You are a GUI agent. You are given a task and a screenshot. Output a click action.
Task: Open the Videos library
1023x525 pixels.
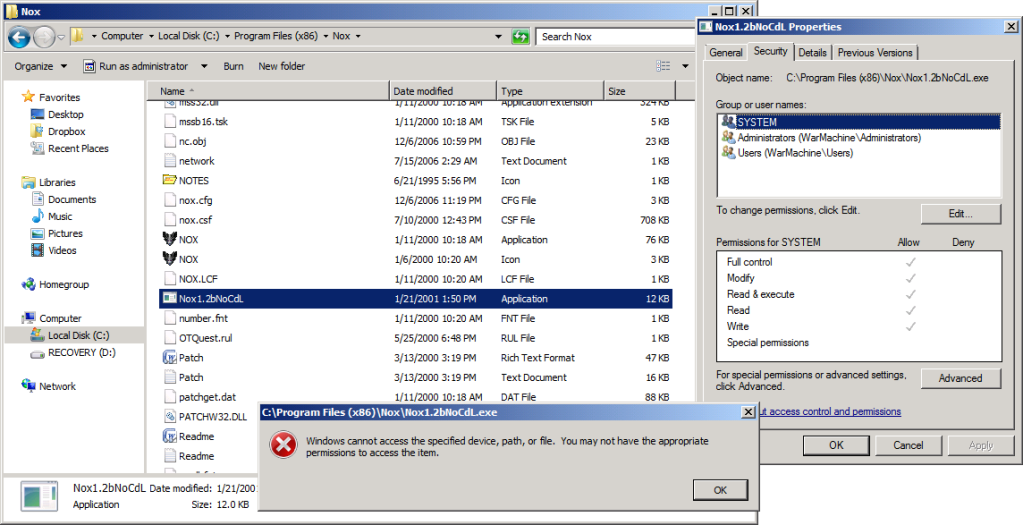pos(62,250)
